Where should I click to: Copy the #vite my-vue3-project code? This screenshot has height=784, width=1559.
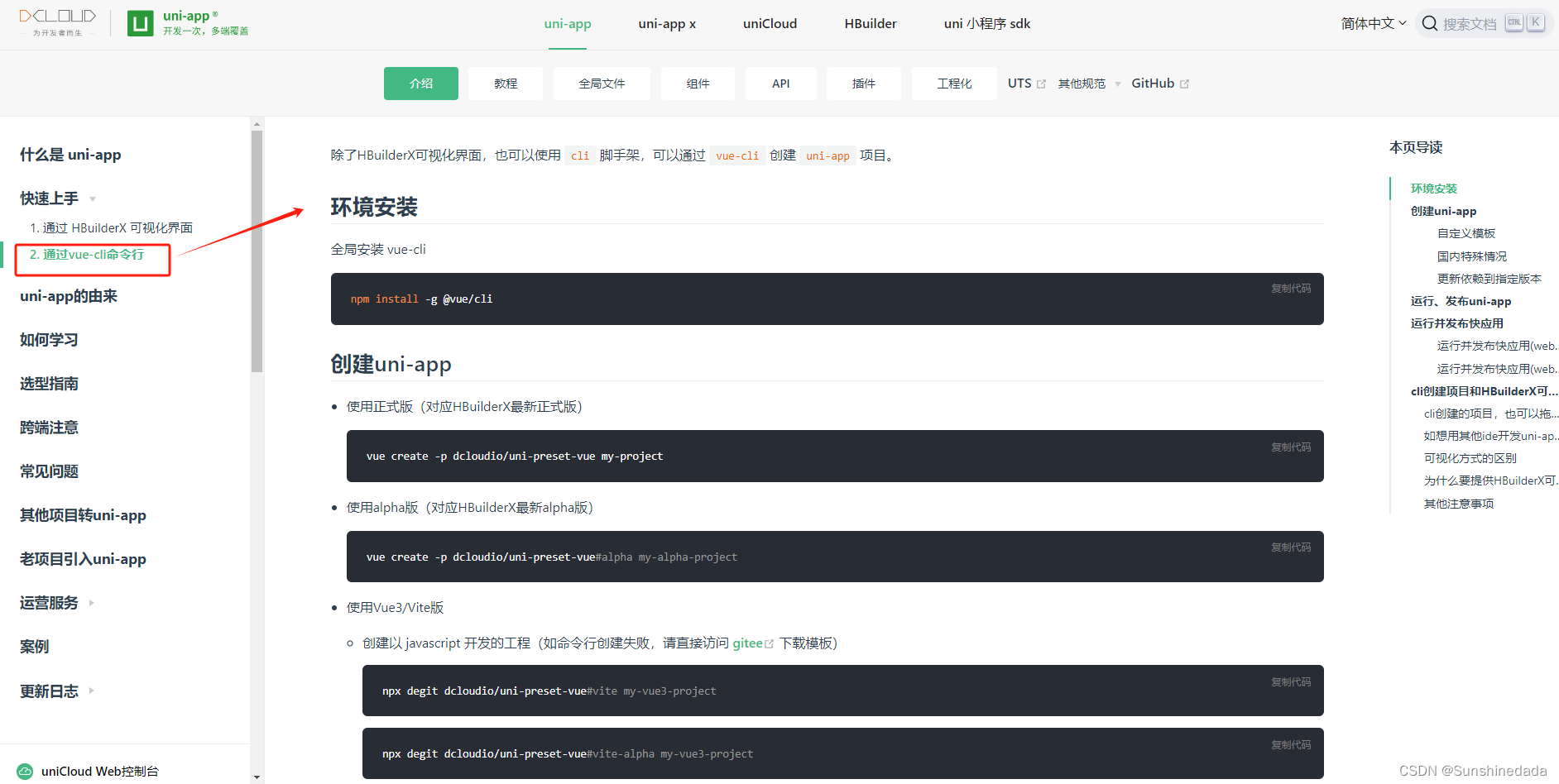coord(1291,682)
